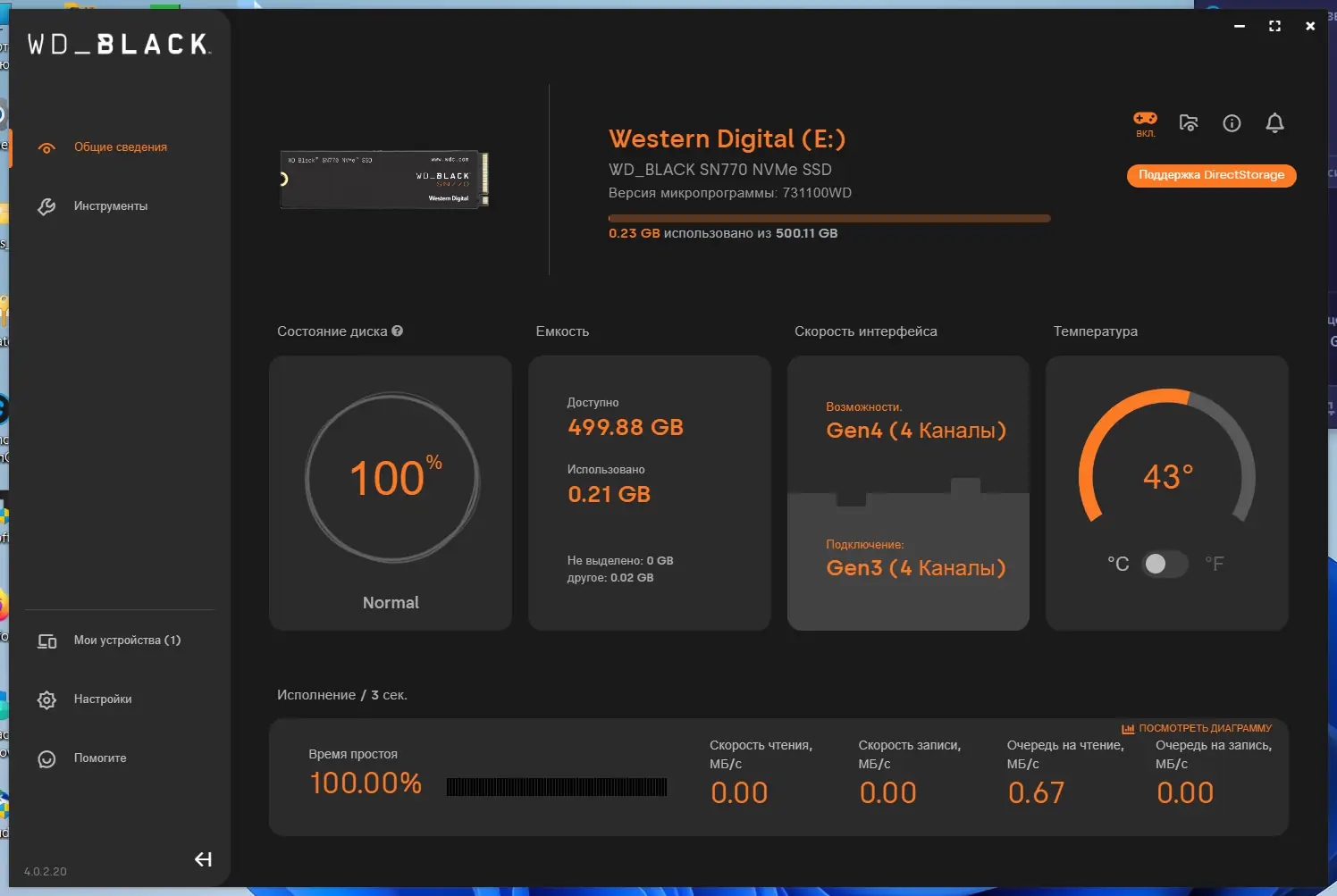
Task: Open the Общие сведения section
Action: pos(120,147)
